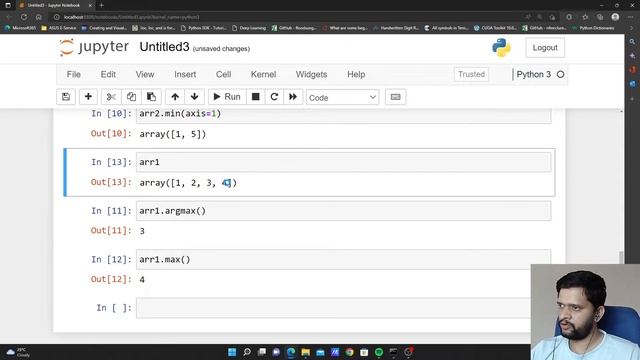The width and height of the screenshot is (640, 360).
Task: Open the Kernel menu
Action: (263, 74)
